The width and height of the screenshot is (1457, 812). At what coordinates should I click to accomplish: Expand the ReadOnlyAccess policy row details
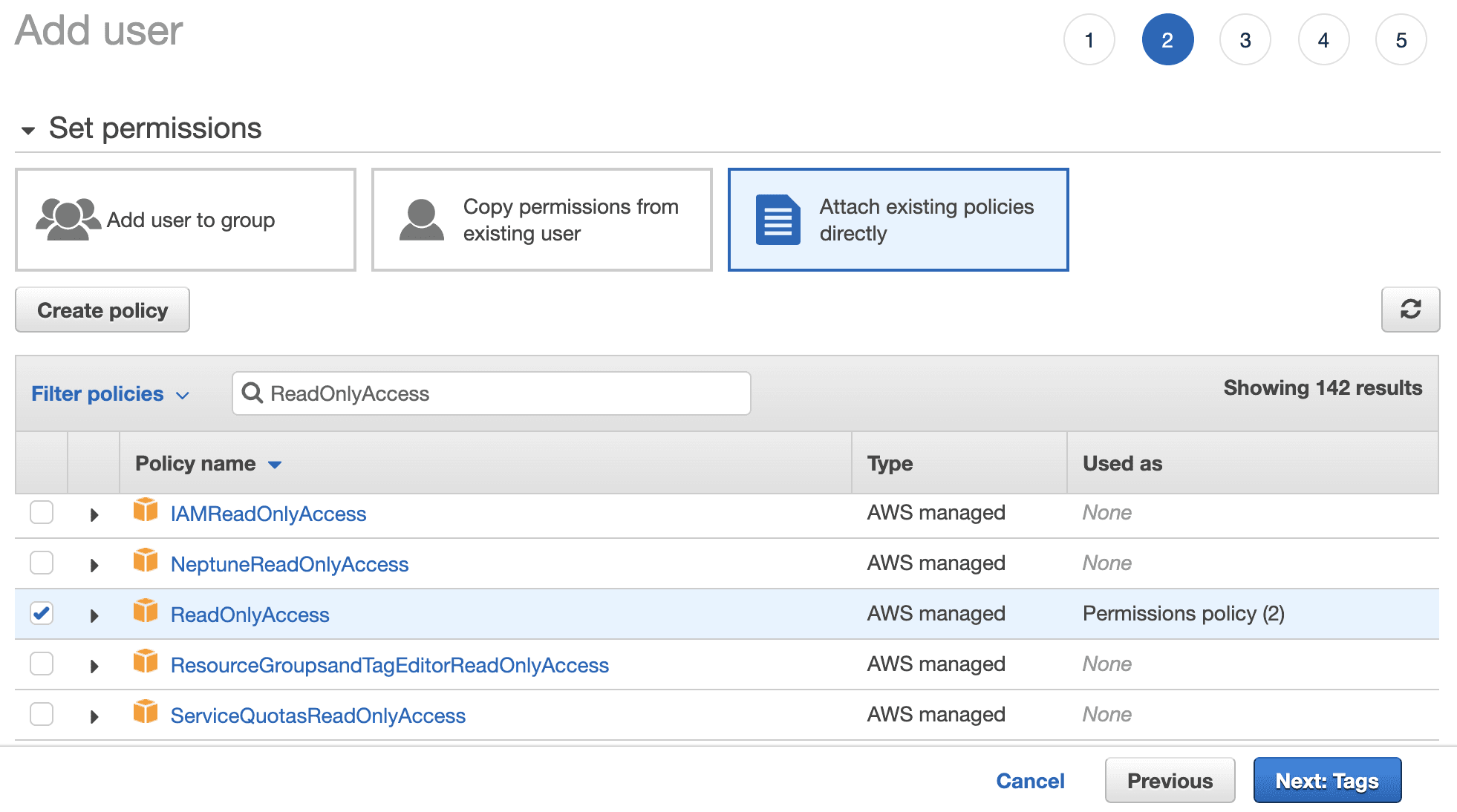(x=94, y=615)
